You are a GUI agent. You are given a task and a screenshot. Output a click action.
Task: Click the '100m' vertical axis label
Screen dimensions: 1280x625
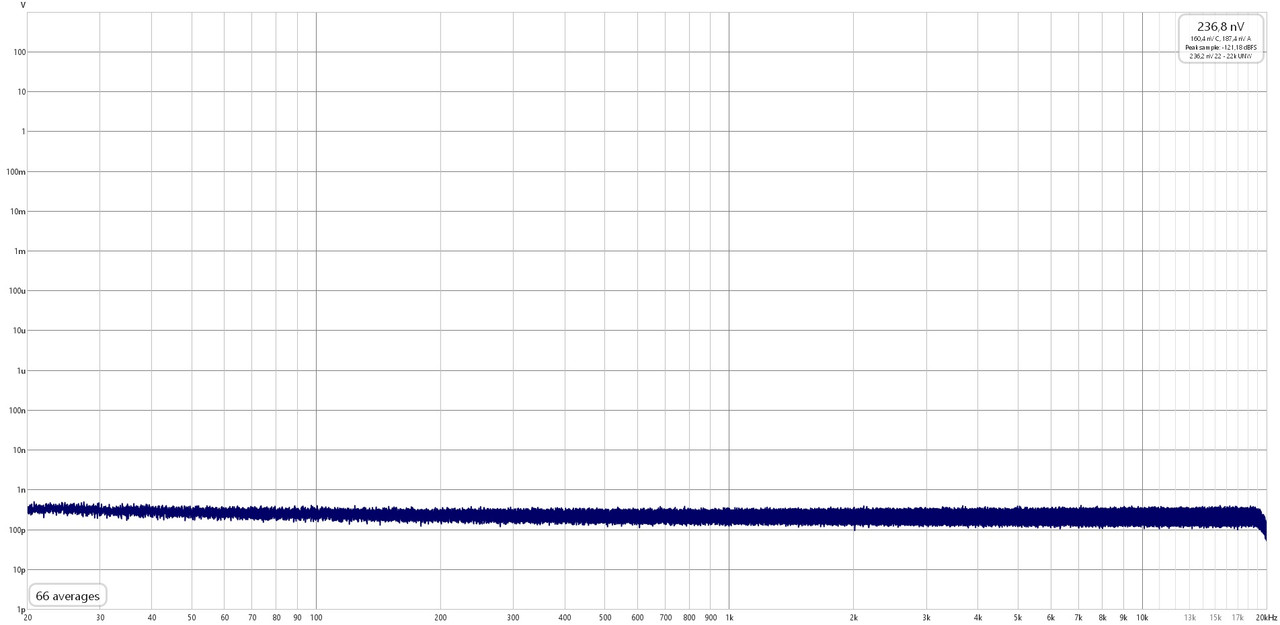tap(16, 171)
